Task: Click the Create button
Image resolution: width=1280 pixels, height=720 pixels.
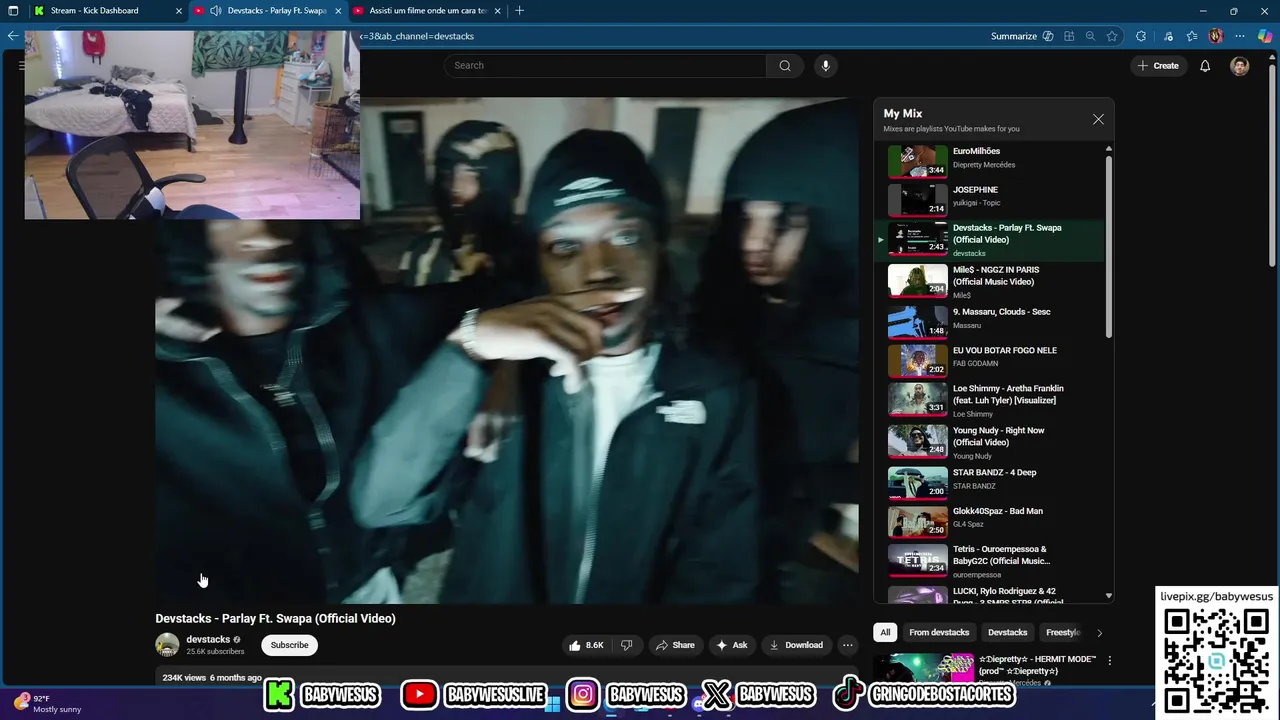Action: click(x=1158, y=66)
